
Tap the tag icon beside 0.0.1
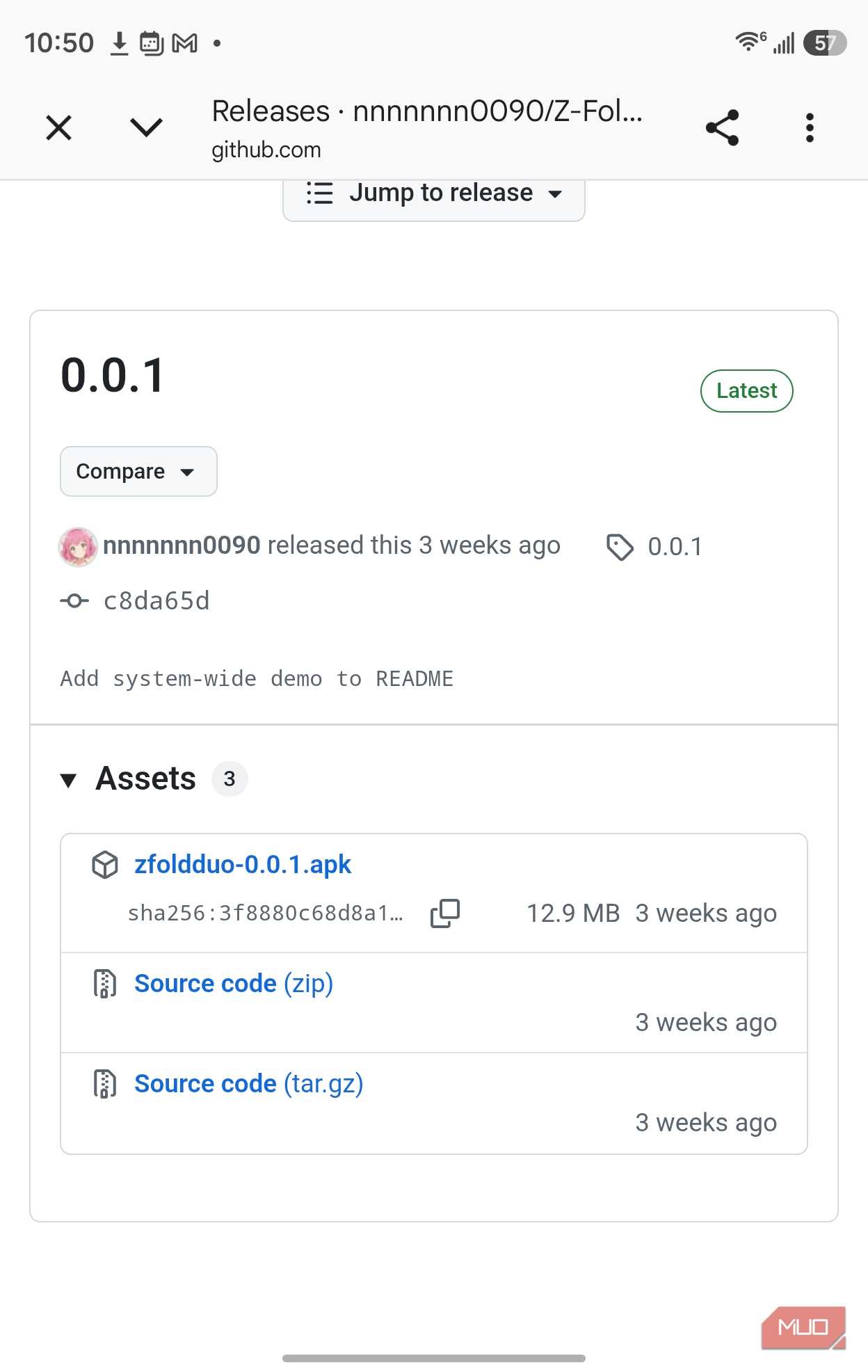620,547
